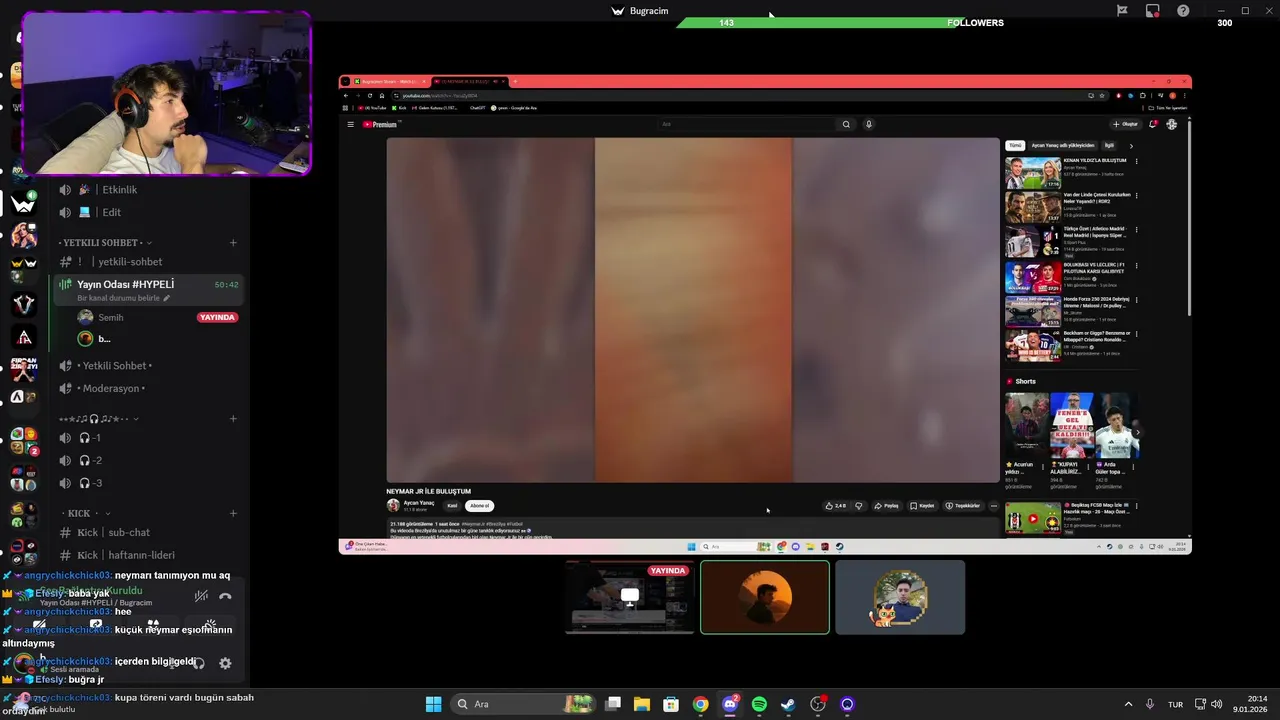This screenshot has width=1280, height=720.
Task: Click the 'Kaydet' save button
Action: (x=922, y=506)
